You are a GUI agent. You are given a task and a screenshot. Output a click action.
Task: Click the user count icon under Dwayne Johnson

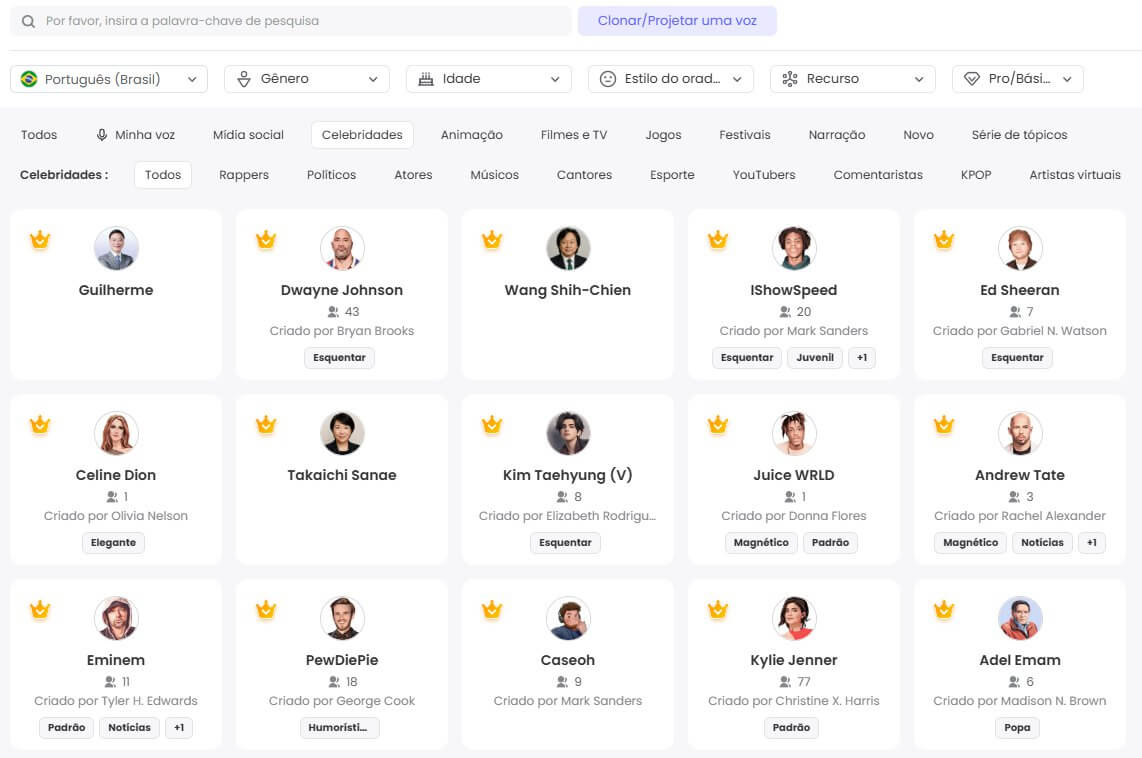tap(334, 312)
